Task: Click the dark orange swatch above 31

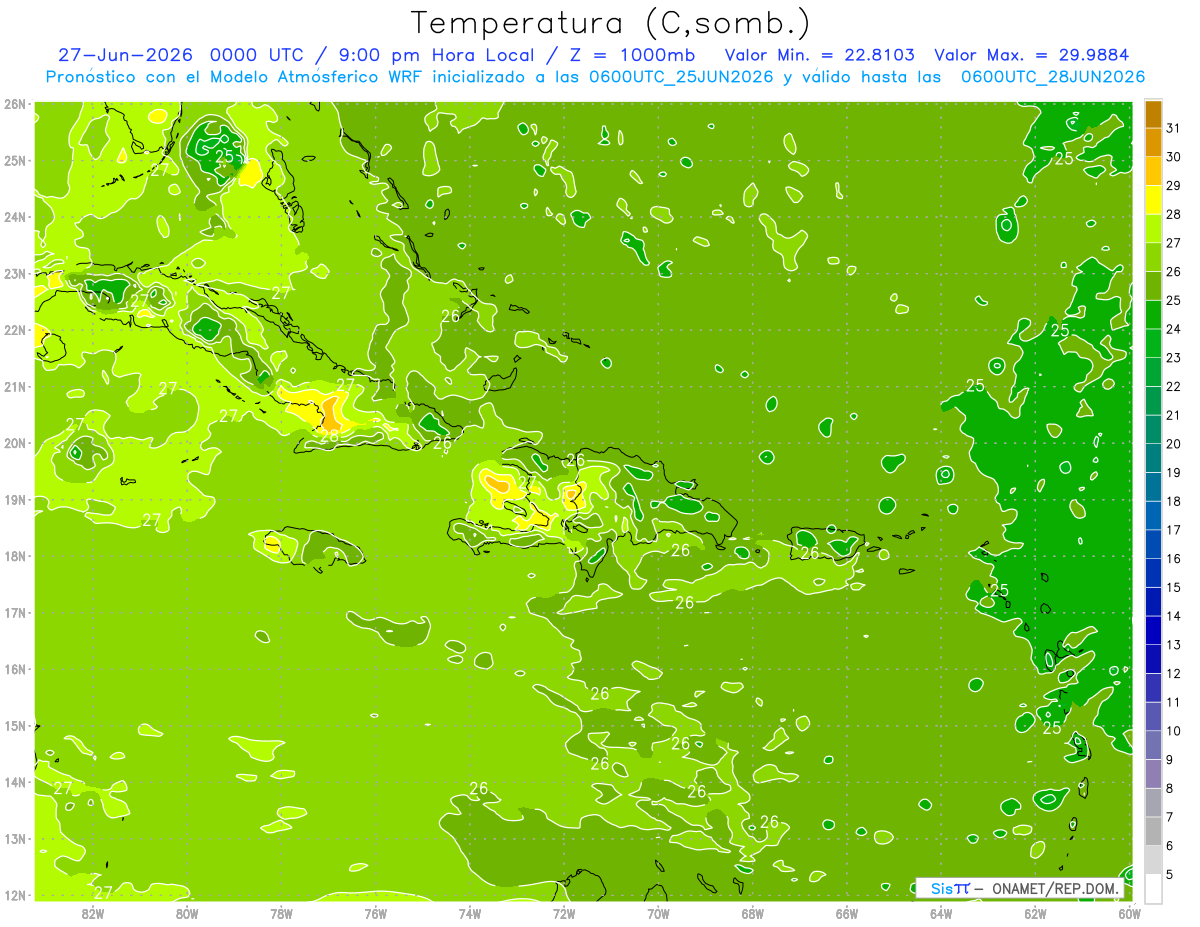Action: point(1153,114)
